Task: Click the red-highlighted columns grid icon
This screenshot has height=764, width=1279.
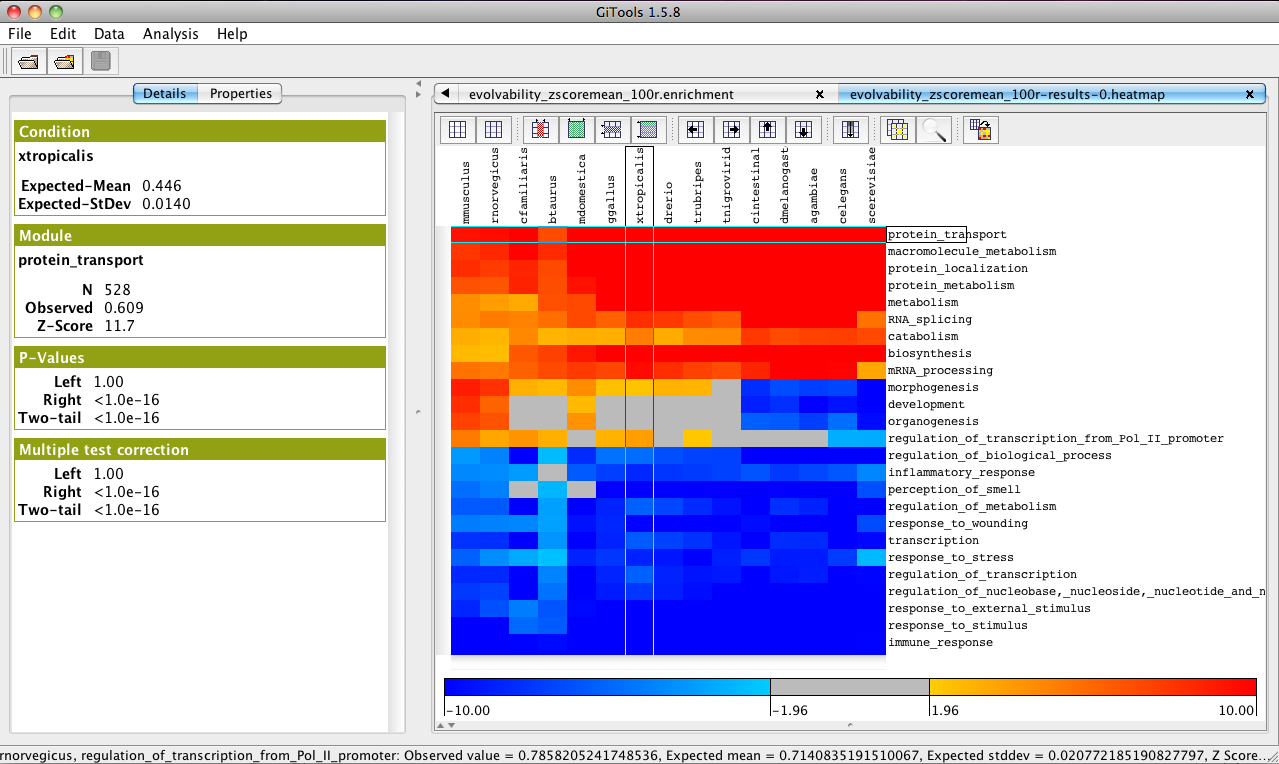Action: click(x=539, y=130)
